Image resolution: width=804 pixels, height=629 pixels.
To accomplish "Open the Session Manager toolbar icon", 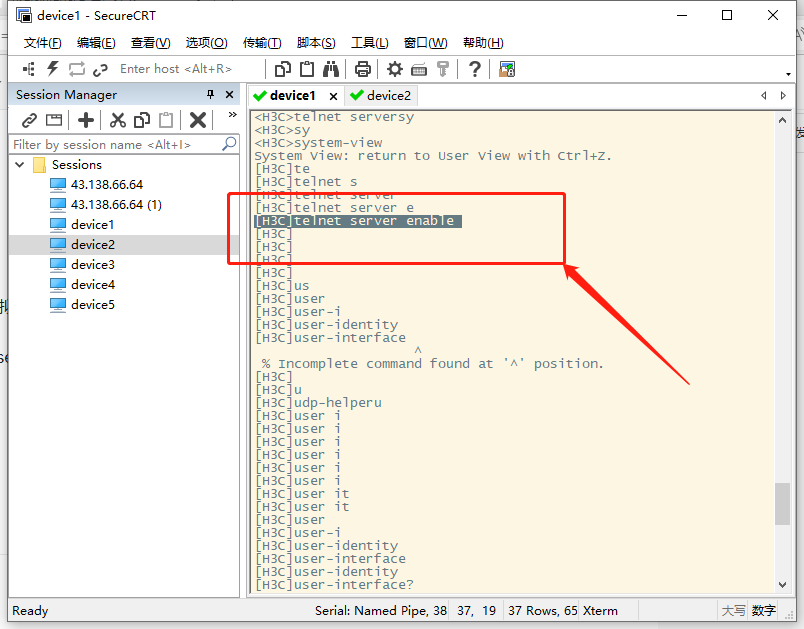I will [29, 69].
